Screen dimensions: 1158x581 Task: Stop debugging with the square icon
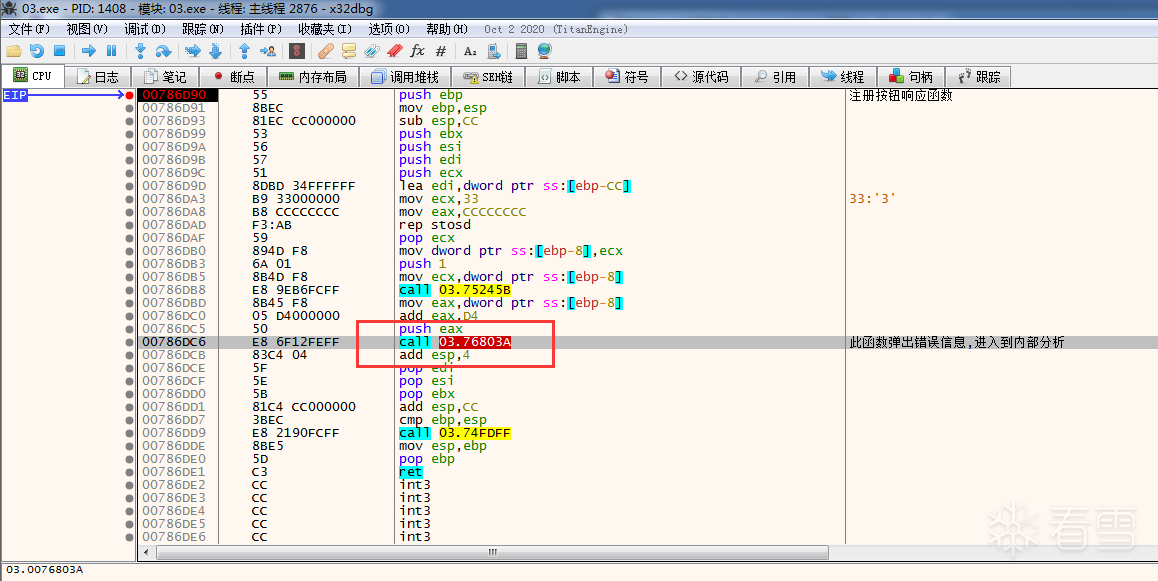click(x=59, y=51)
